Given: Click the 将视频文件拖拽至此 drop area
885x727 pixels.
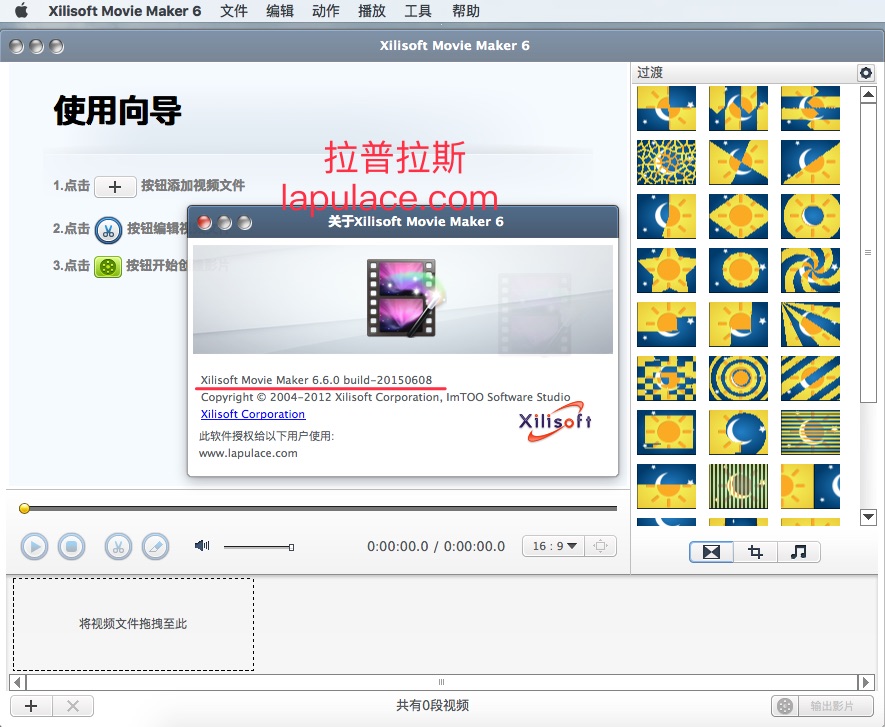Looking at the screenshot, I should point(133,624).
